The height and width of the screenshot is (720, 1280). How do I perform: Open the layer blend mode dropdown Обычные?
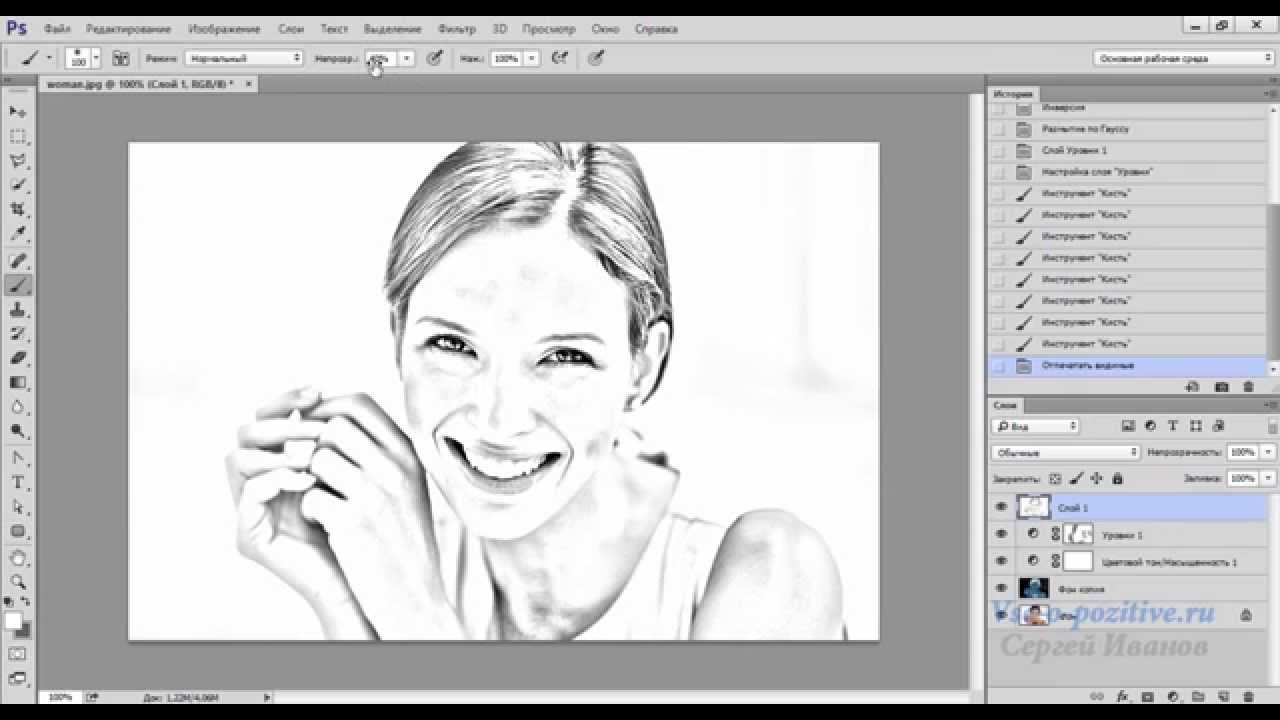click(1065, 452)
